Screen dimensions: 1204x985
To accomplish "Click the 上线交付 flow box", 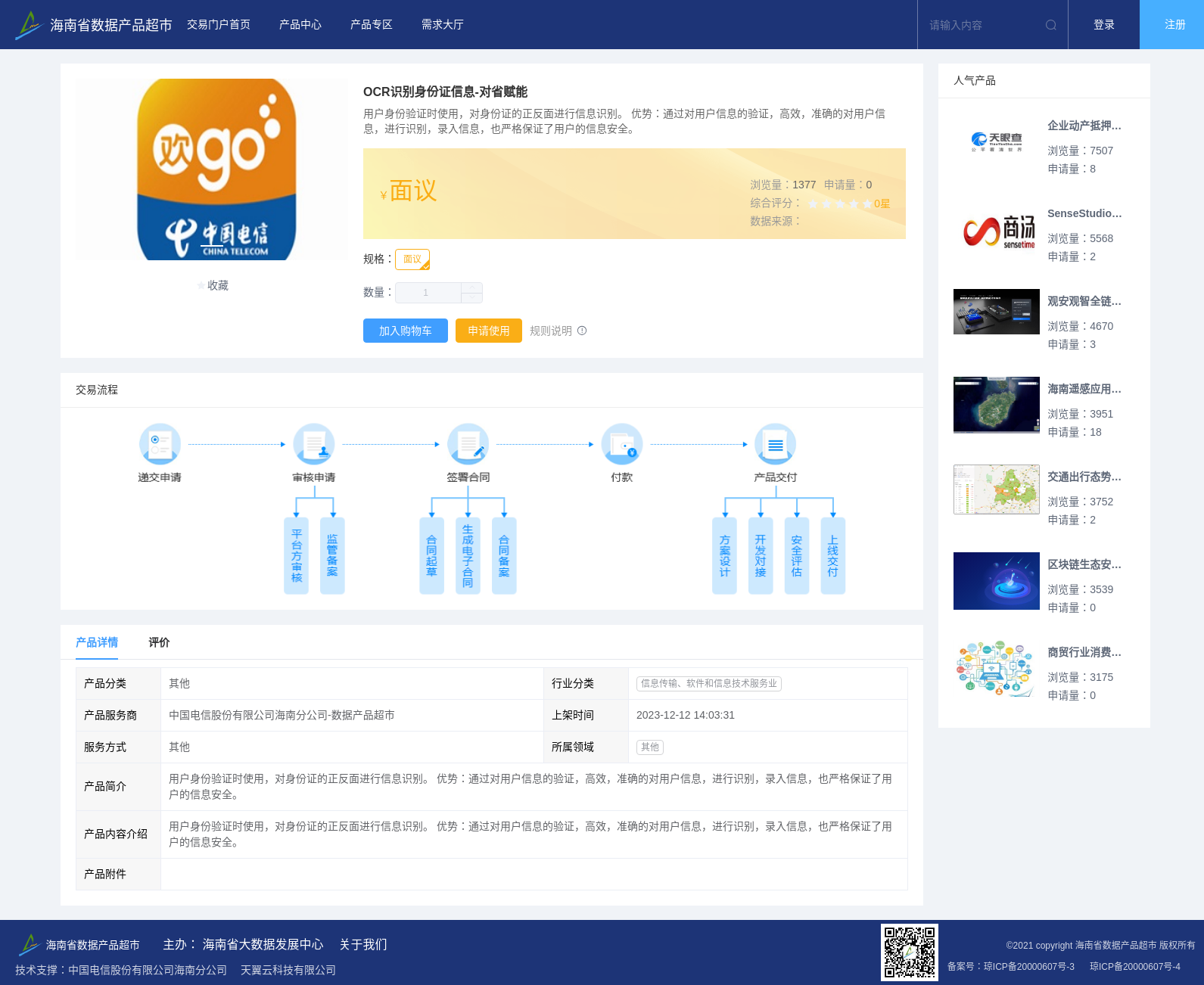I will [832, 556].
